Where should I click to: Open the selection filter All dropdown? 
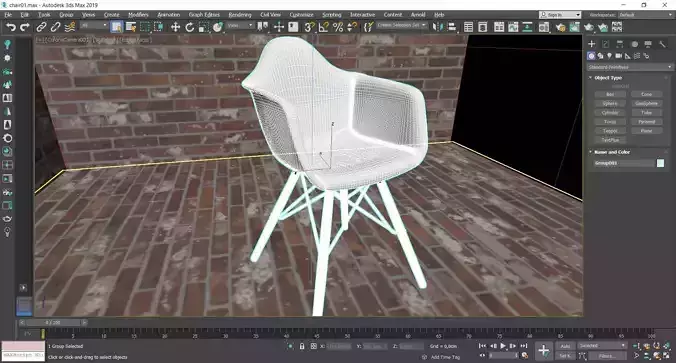click(x=93, y=26)
